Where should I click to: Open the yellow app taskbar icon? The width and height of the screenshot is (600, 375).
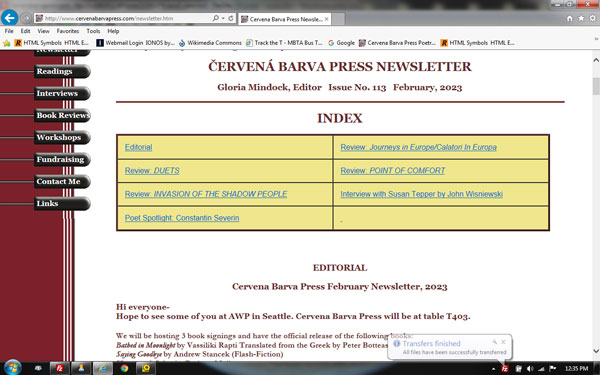tap(146, 368)
